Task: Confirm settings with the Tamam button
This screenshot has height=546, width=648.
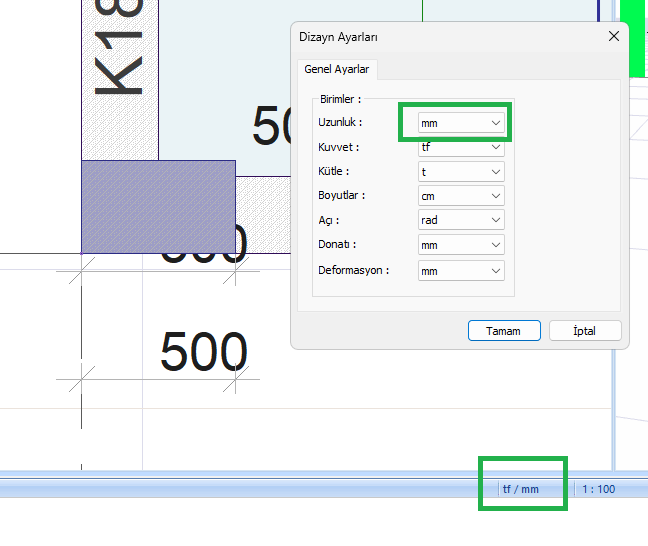Action: pos(504,330)
